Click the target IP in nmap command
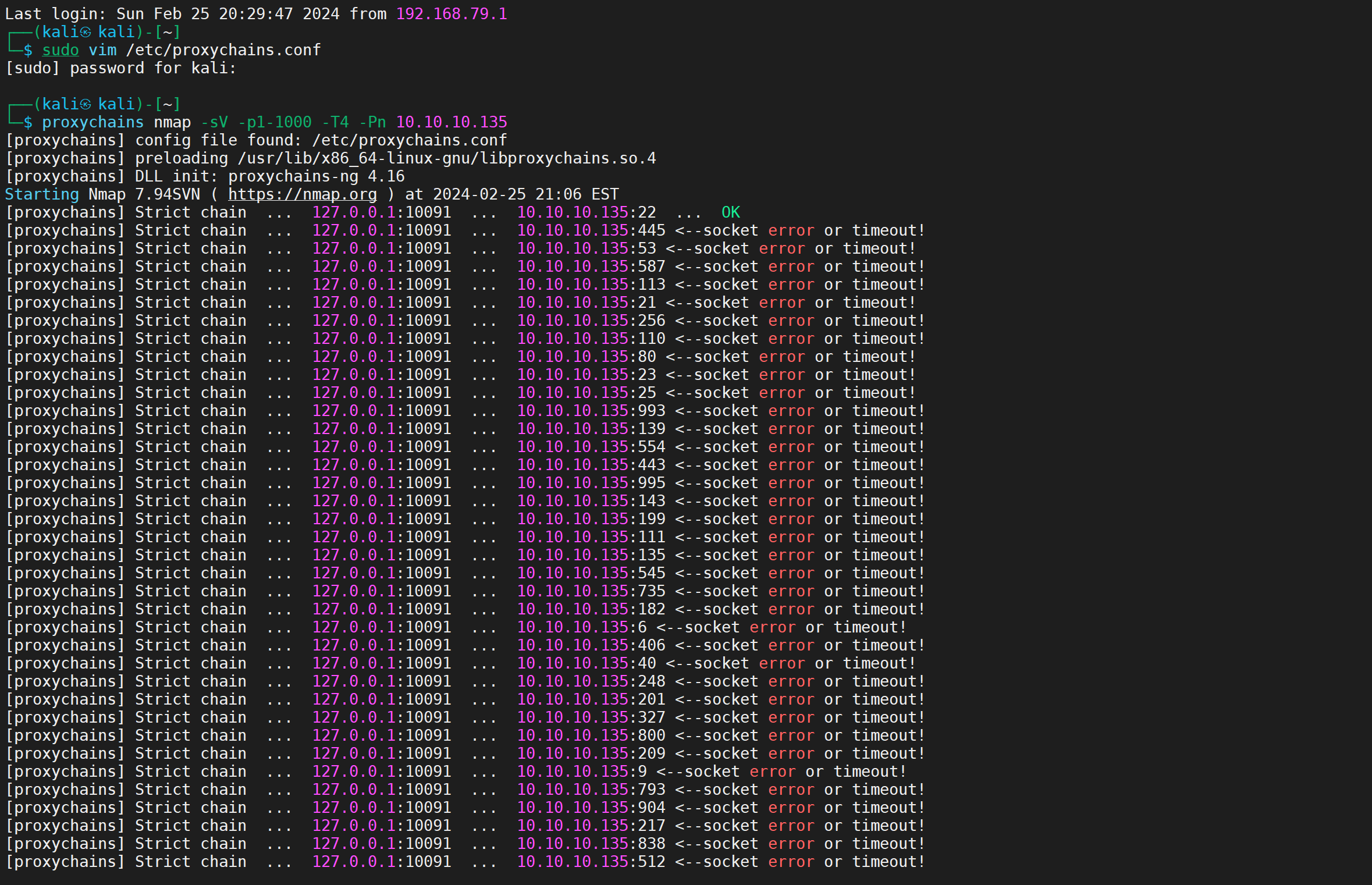 [452, 122]
